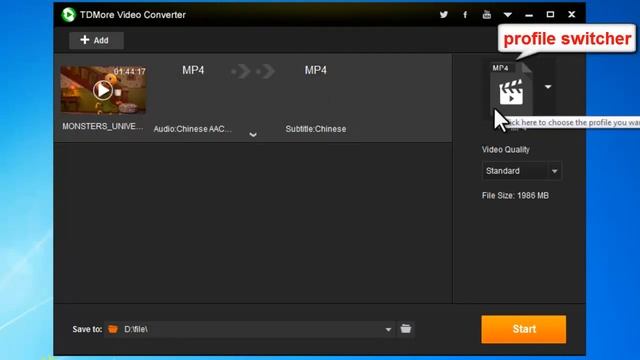Open the Twitter link icon
Viewport: 640px width, 360px height.
(444, 15)
